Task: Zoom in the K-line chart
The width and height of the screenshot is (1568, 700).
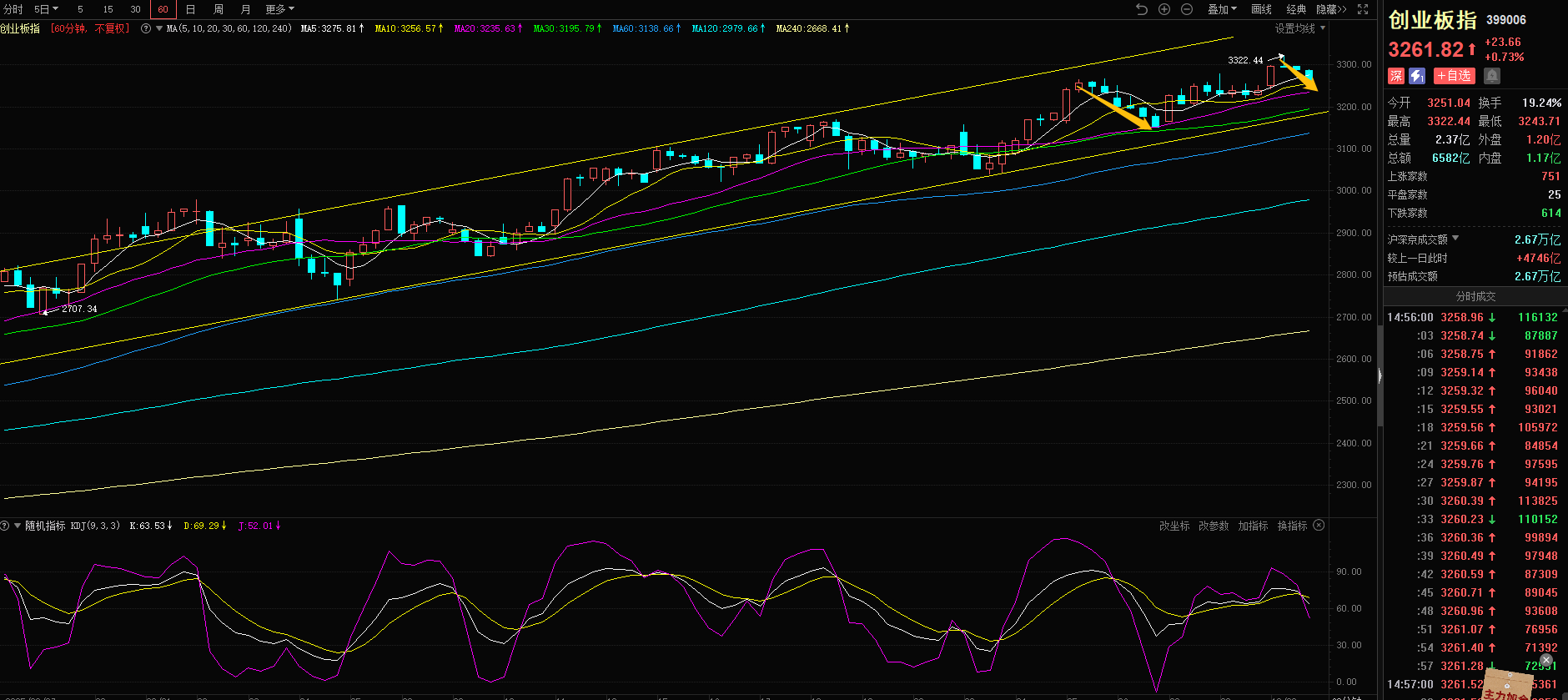Action: click(1164, 9)
